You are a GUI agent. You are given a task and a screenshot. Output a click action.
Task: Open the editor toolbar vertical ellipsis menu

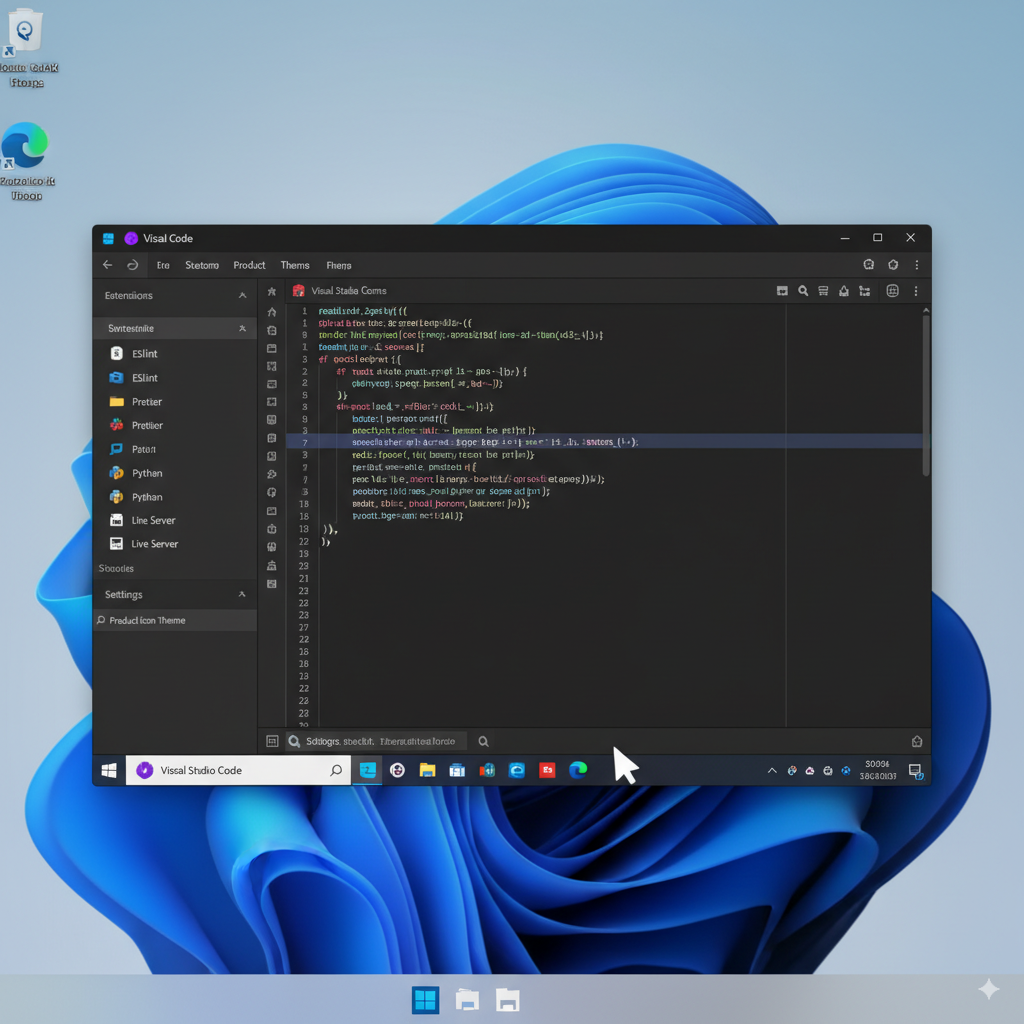pos(916,291)
